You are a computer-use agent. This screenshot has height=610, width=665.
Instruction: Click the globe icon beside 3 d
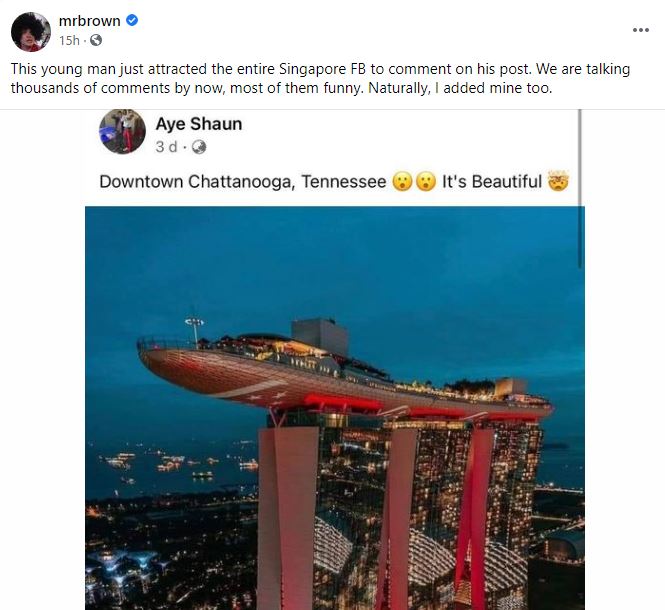[x=199, y=147]
